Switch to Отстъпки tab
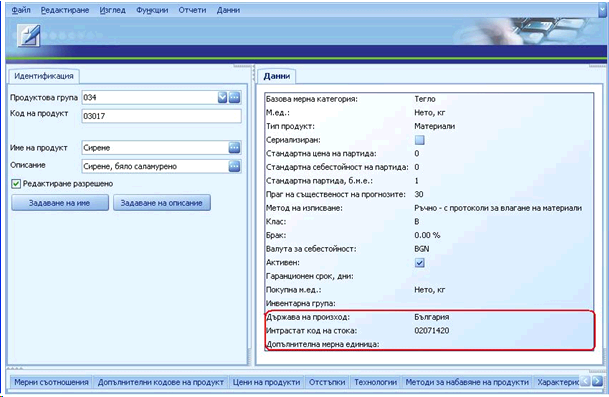The height and width of the screenshot is (397, 609). 327,382
